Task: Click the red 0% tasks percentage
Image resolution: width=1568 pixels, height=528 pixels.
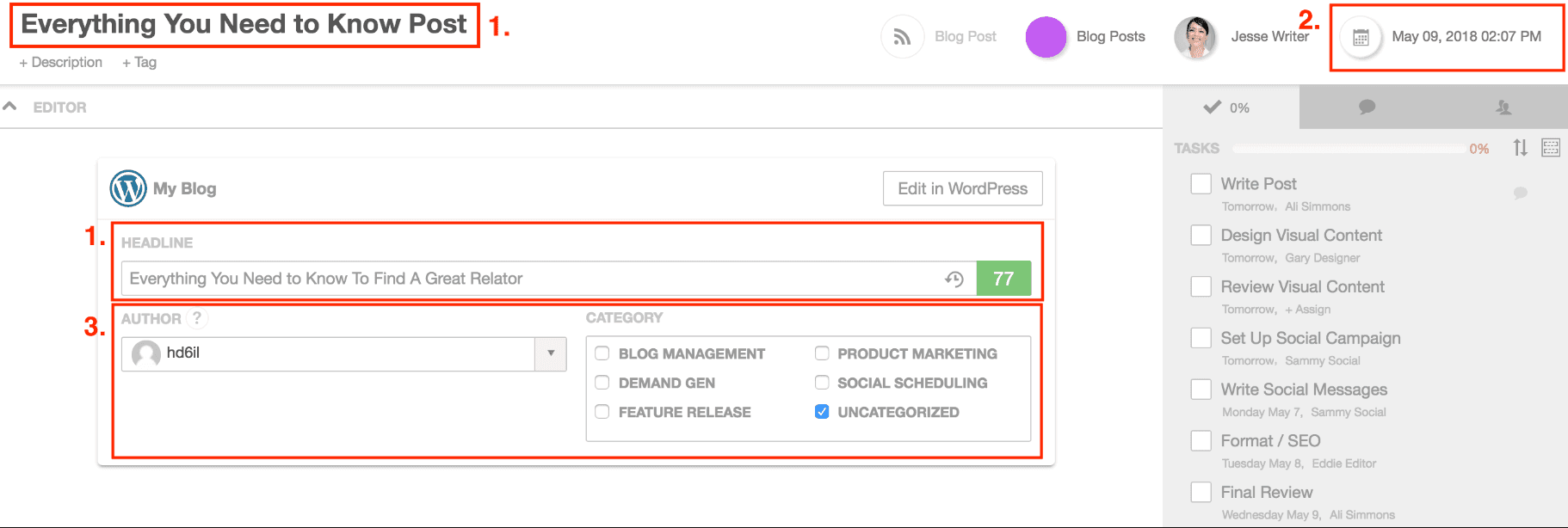Action: click(1479, 149)
